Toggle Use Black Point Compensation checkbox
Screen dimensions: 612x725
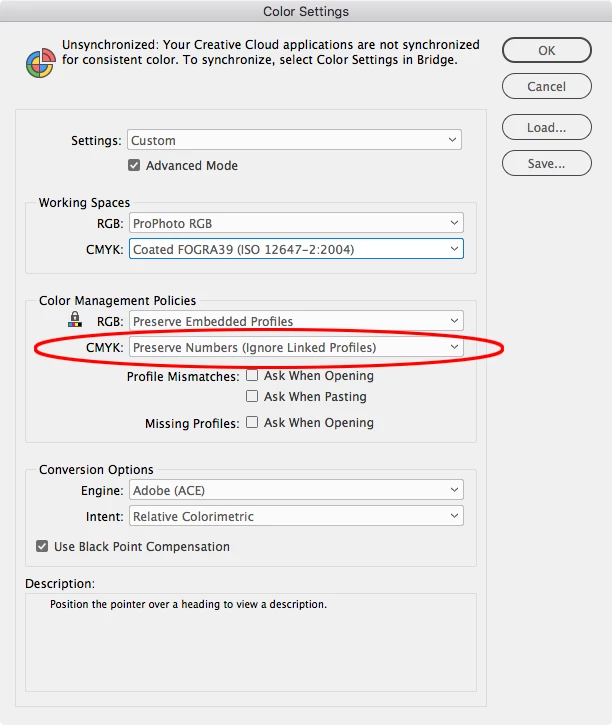(x=42, y=546)
